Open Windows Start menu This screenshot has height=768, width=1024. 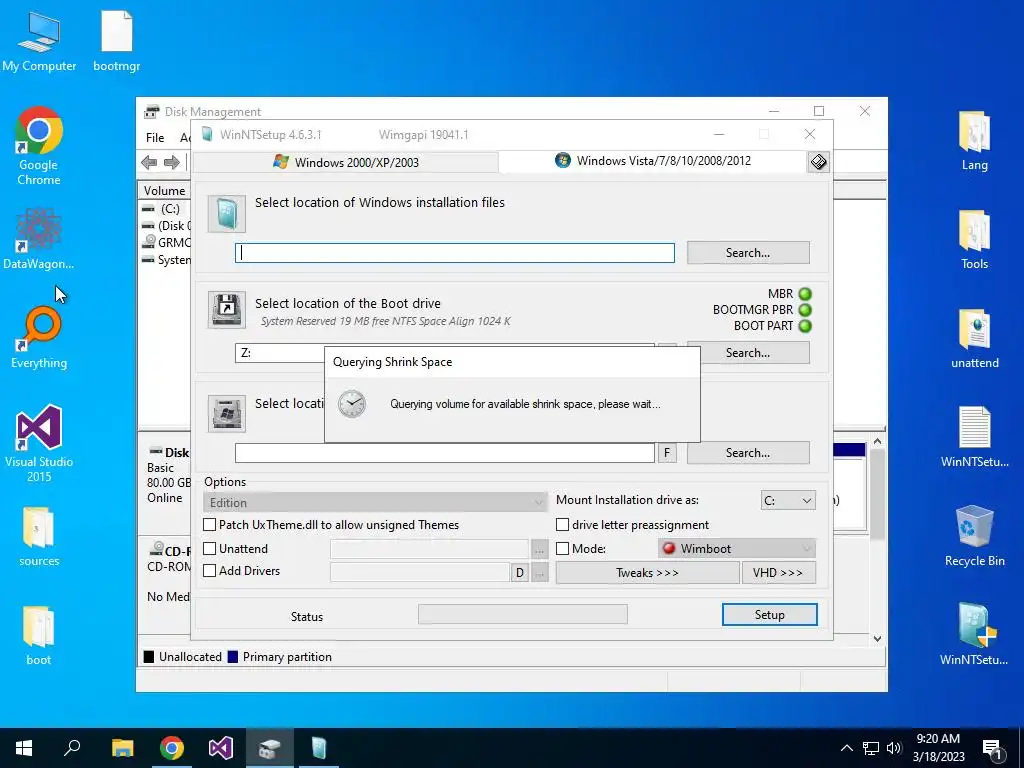[x=24, y=748]
